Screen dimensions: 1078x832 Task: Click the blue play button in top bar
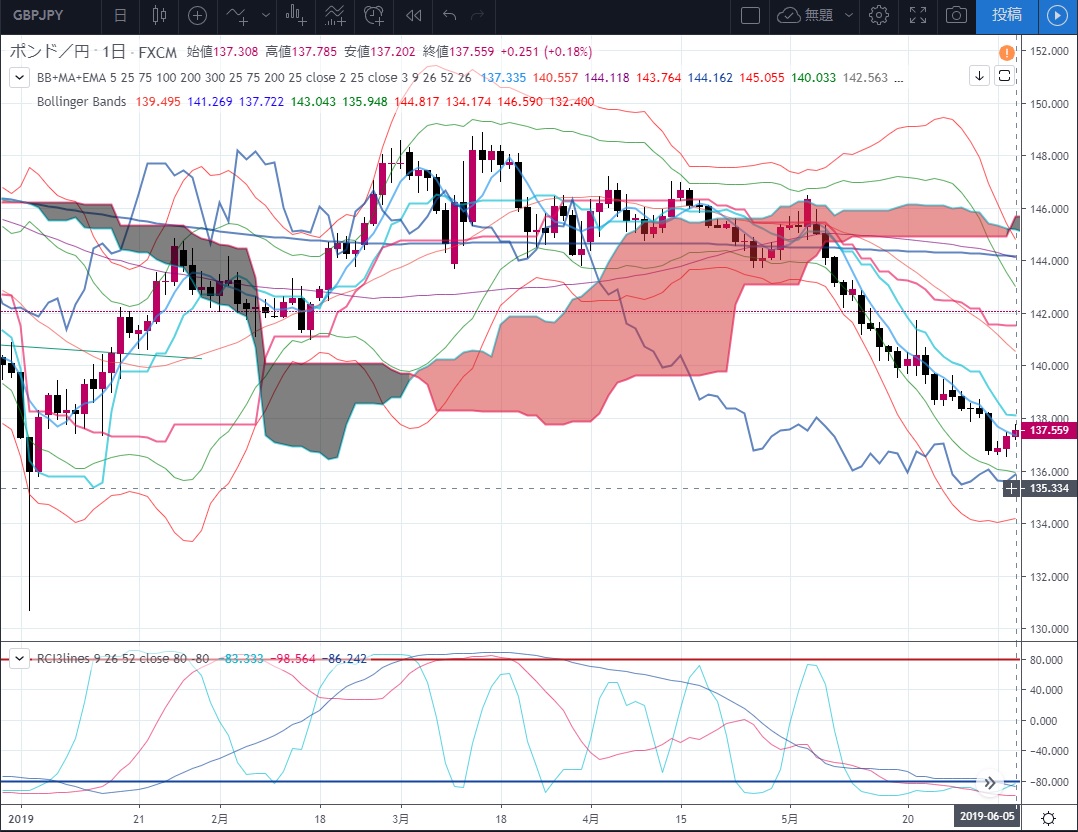pos(1057,15)
